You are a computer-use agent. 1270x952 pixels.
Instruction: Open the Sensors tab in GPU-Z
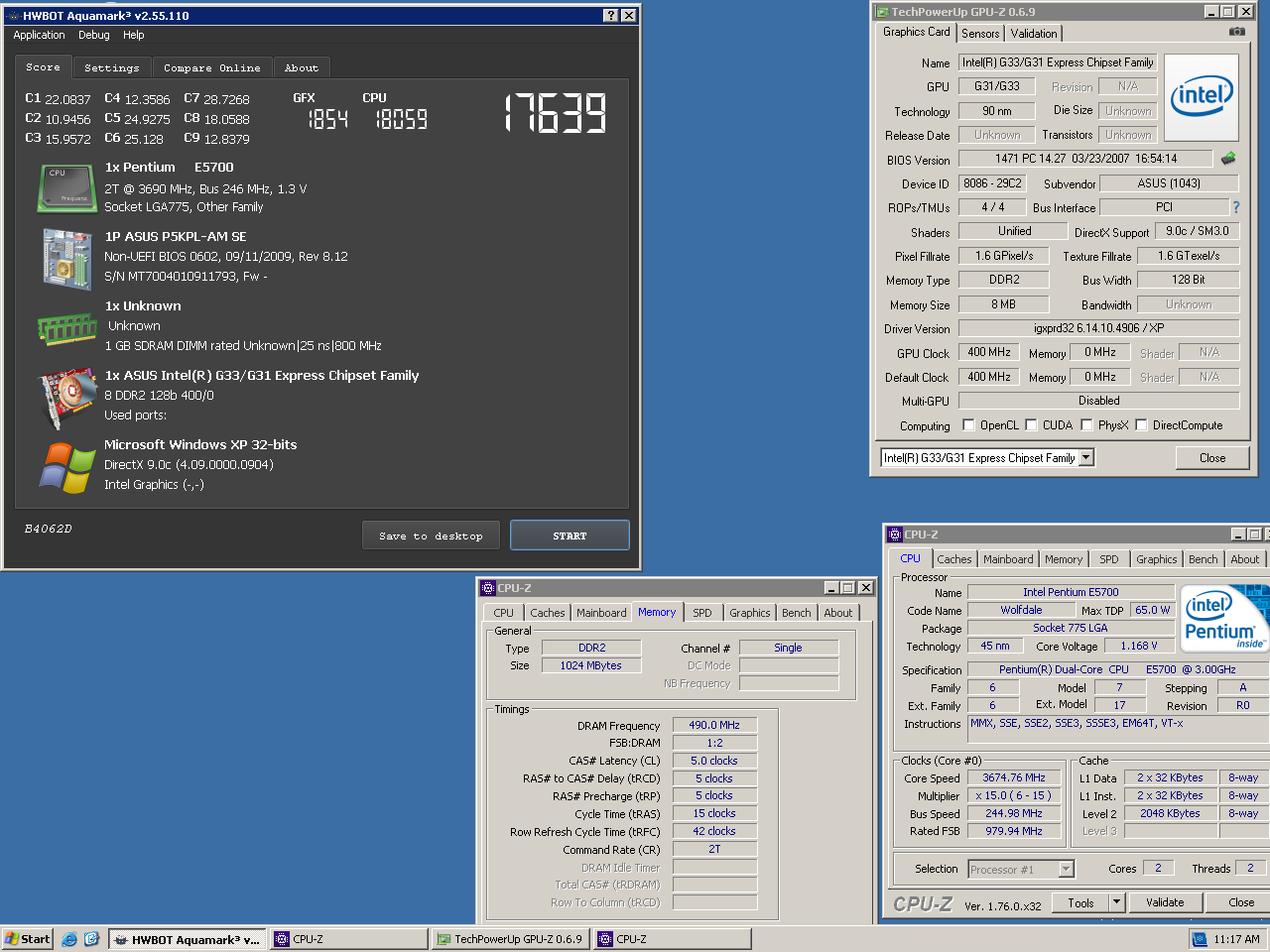[x=980, y=33]
